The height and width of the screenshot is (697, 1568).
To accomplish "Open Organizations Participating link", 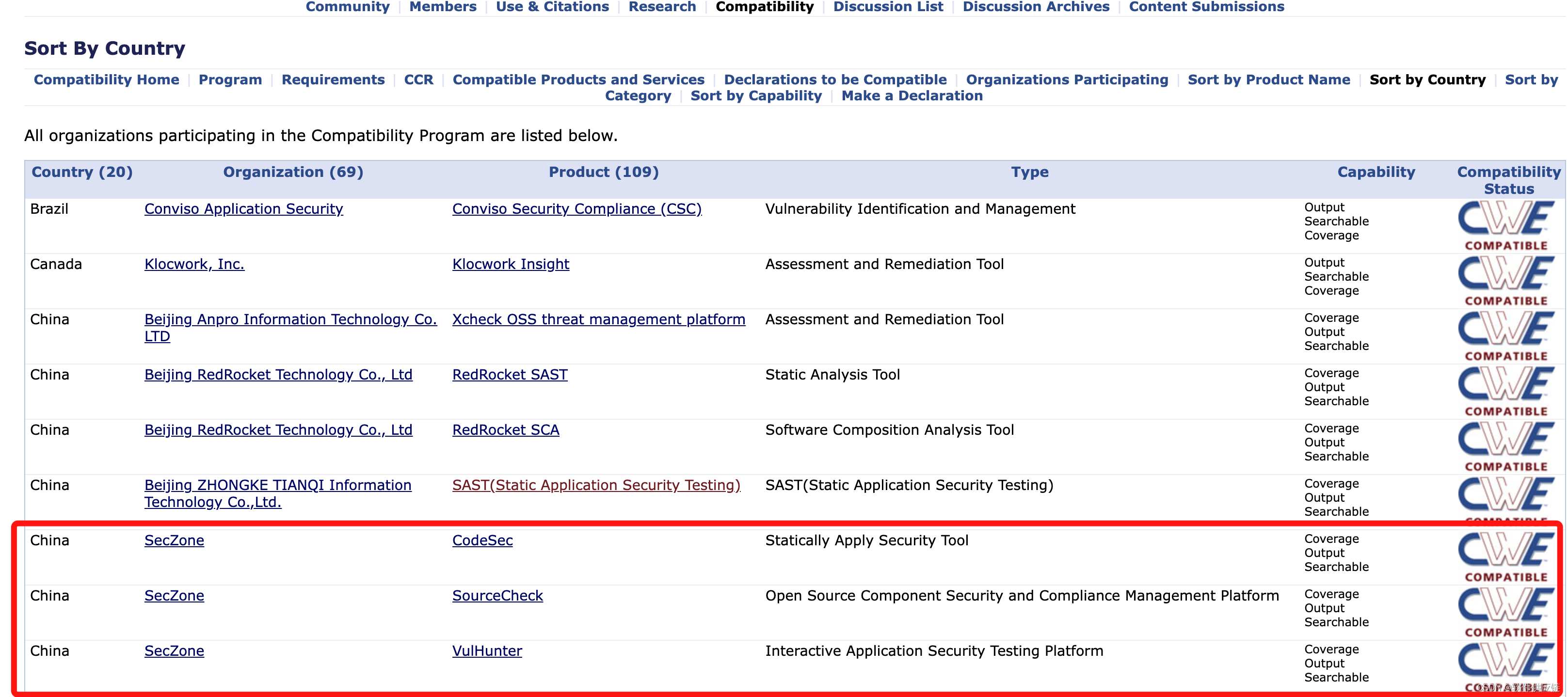I will point(1067,80).
